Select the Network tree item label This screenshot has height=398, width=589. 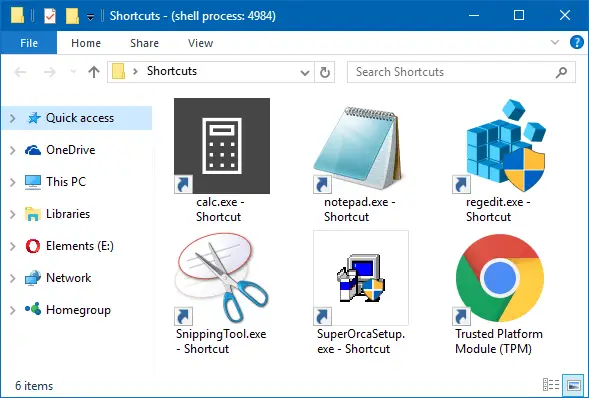[x=68, y=278]
